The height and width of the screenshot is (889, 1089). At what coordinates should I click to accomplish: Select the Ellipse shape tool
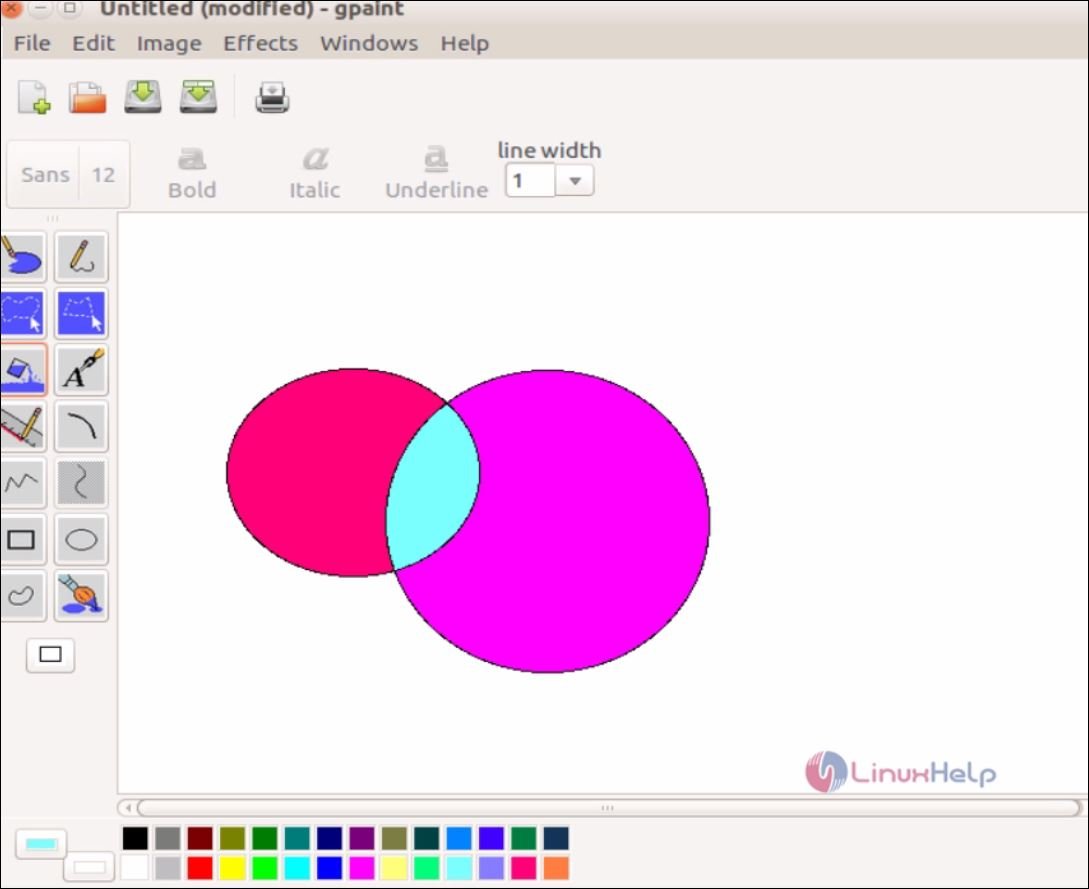click(x=81, y=540)
